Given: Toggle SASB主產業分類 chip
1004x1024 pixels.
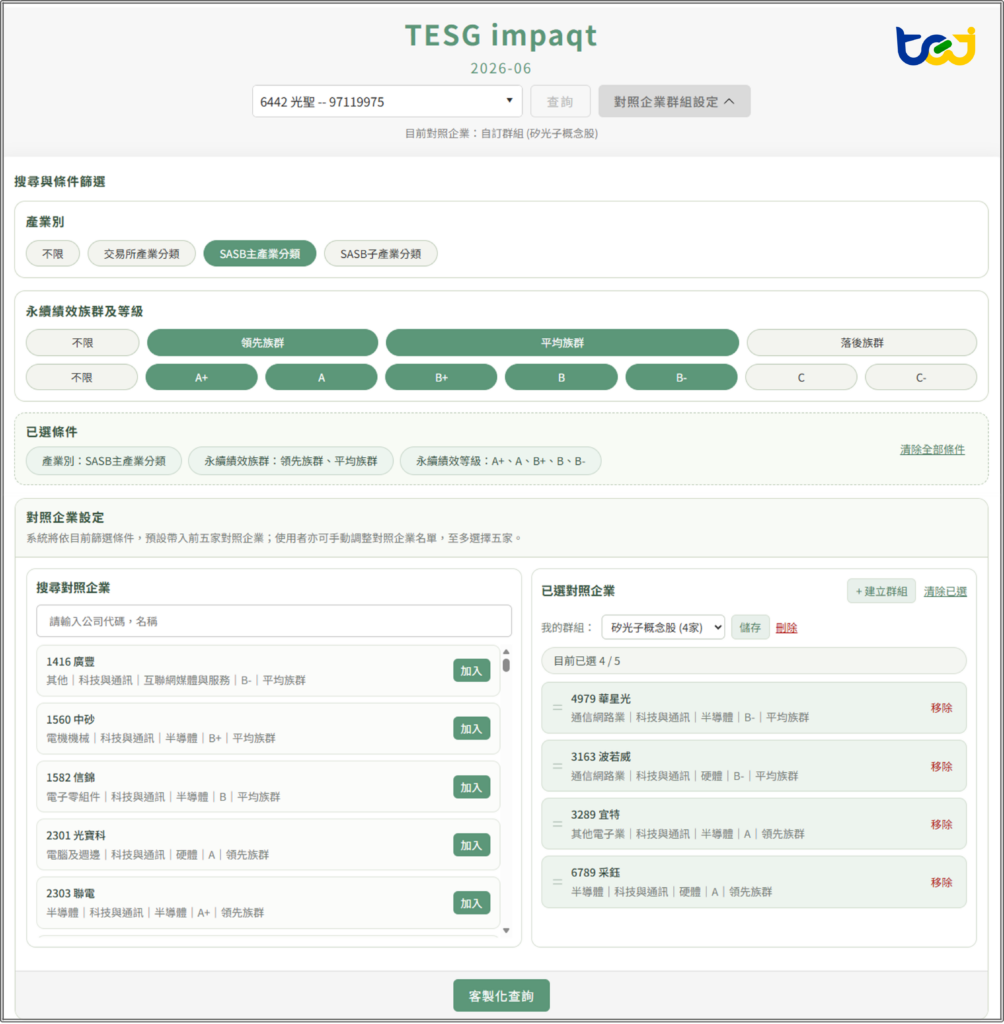Looking at the screenshot, I should point(259,253).
